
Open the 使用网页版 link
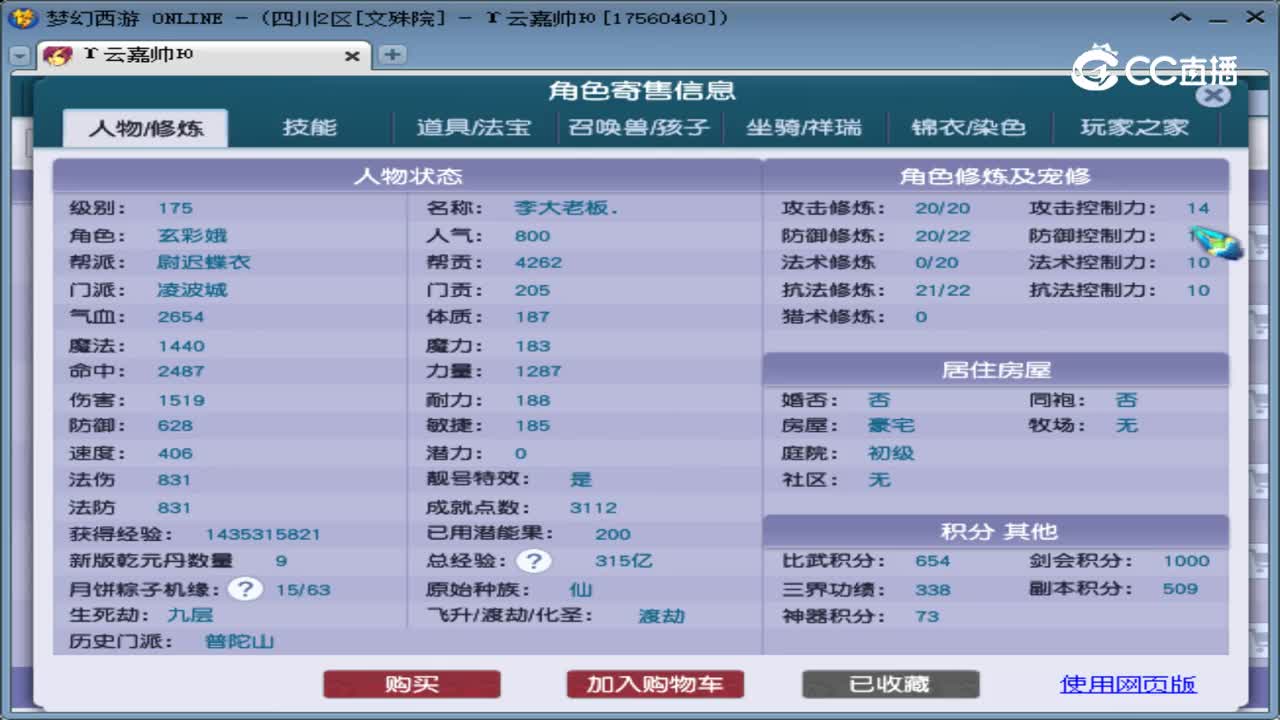coord(1128,684)
